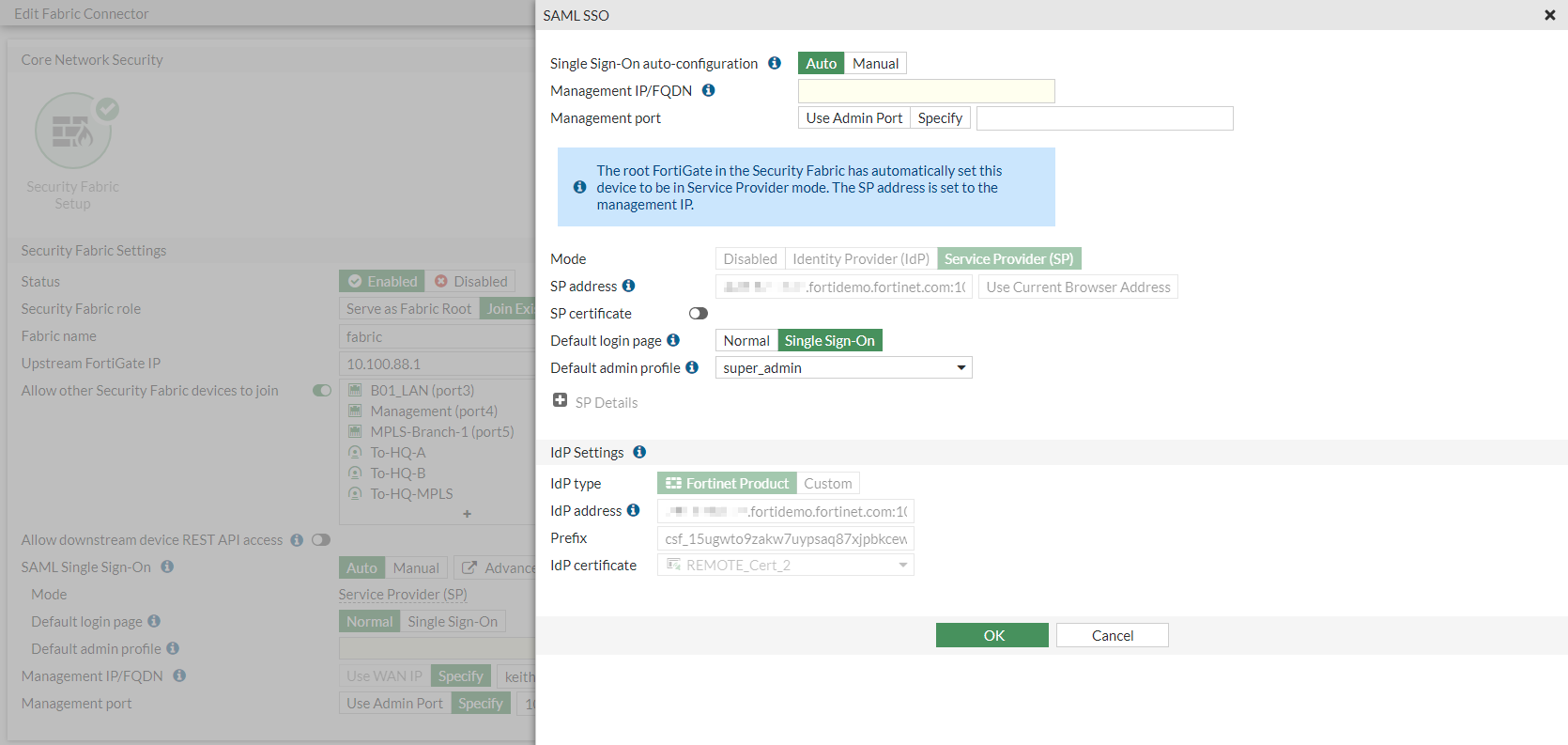Click info icon beside Default login page in SAML SSO

coord(673,340)
